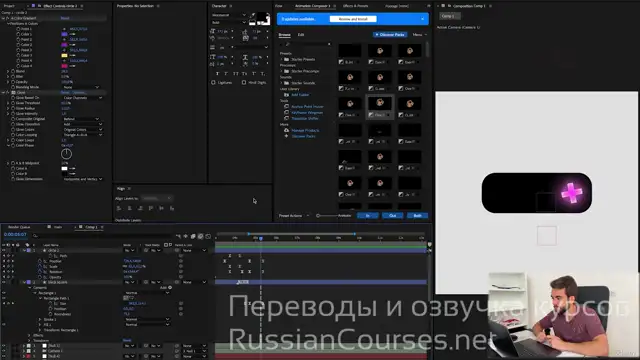Click the Discover Packs button

click(390, 35)
